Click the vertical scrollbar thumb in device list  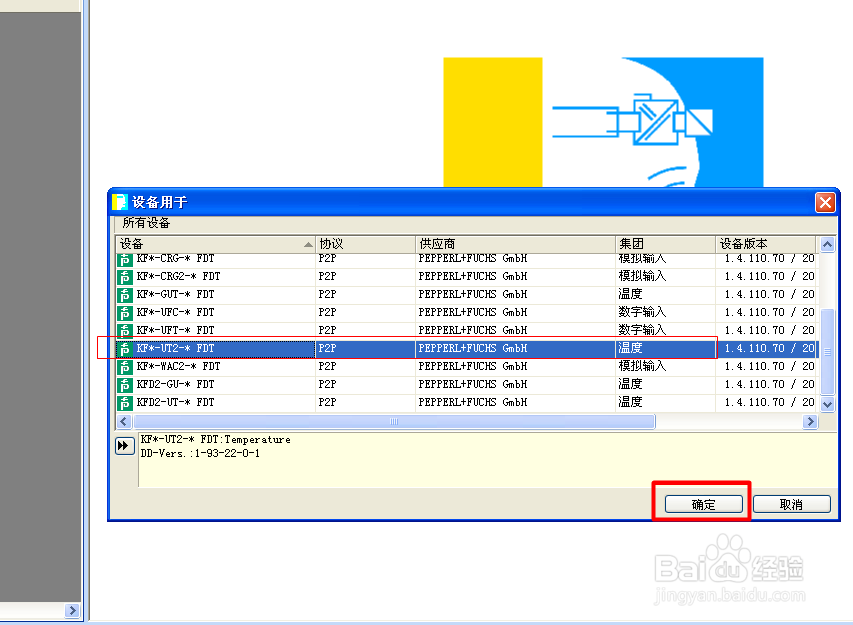(x=827, y=351)
